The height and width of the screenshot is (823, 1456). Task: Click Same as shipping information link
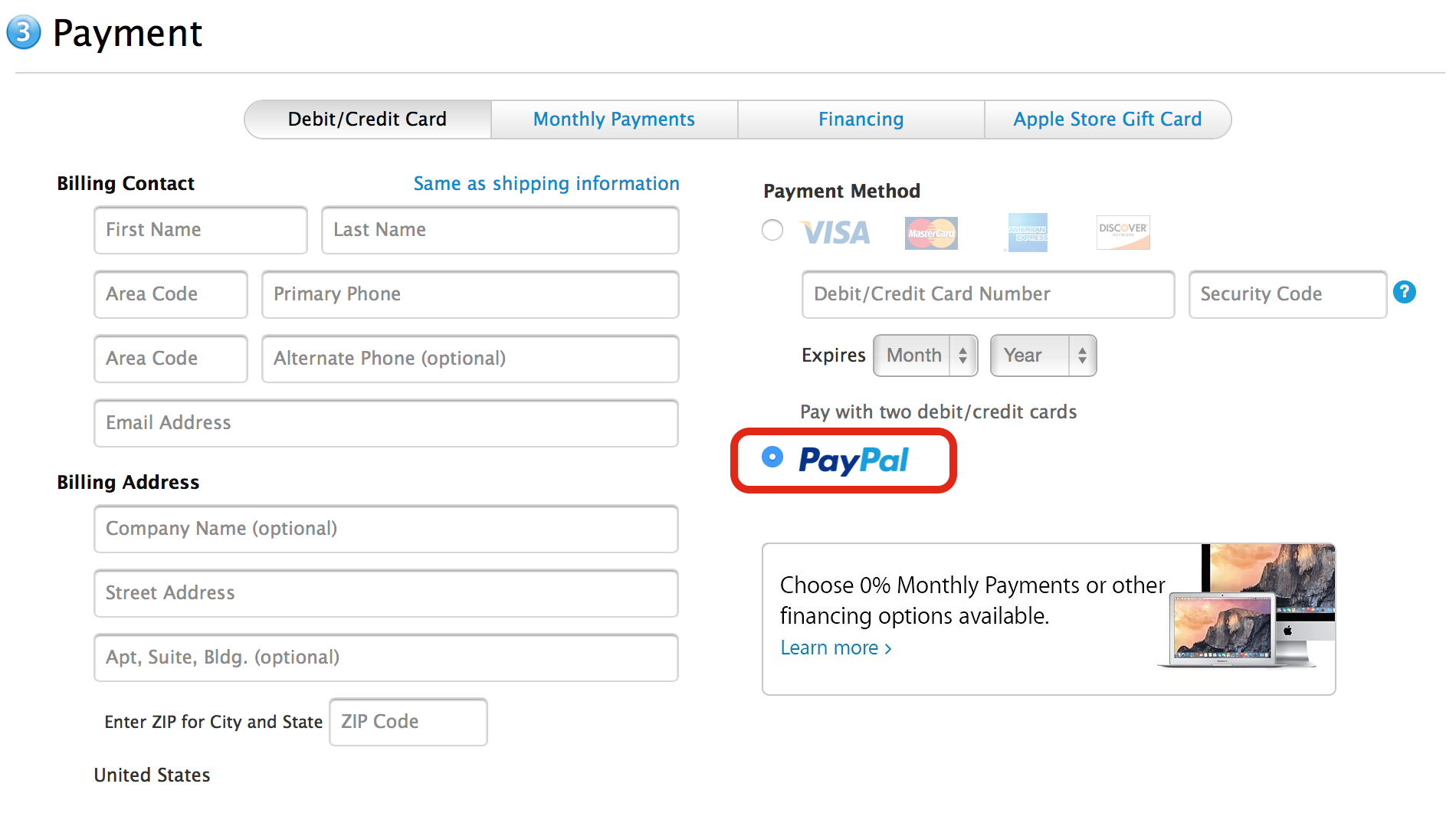pos(546,184)
